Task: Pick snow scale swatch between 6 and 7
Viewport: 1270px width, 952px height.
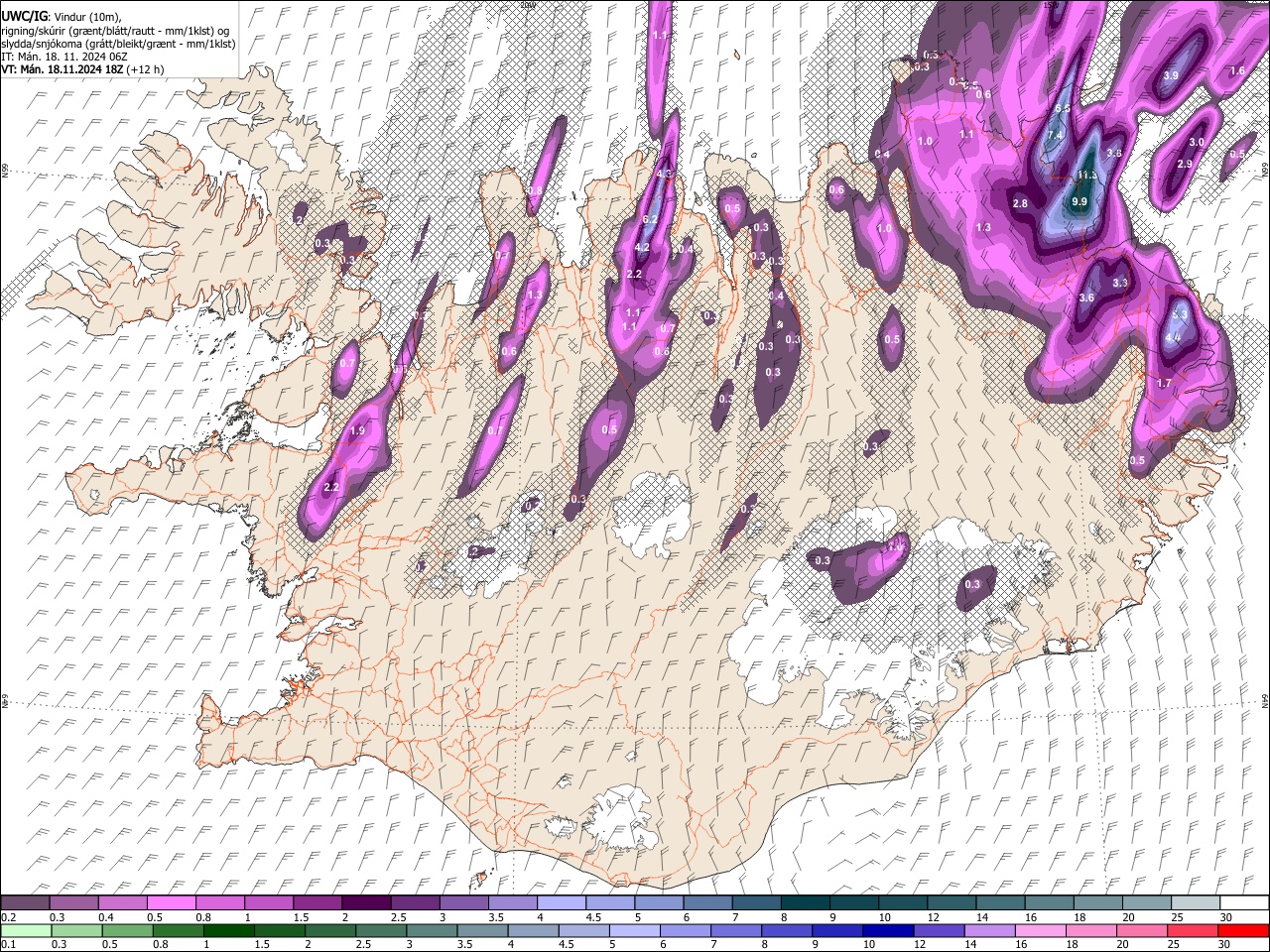Action: pyautogui.click(x=707, y=902)
